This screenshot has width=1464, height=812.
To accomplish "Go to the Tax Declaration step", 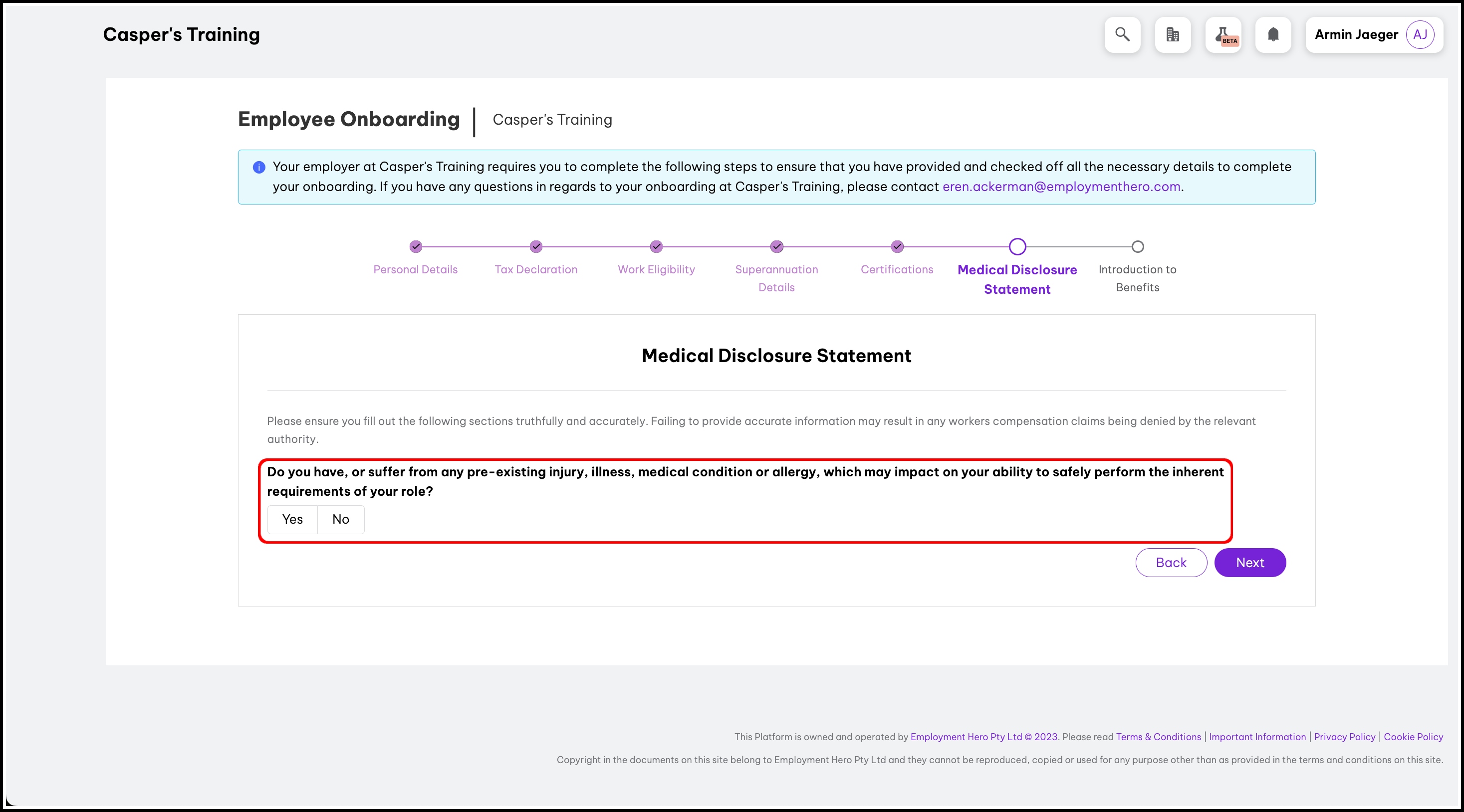I will pyautogui.click(x=536, y=269).
